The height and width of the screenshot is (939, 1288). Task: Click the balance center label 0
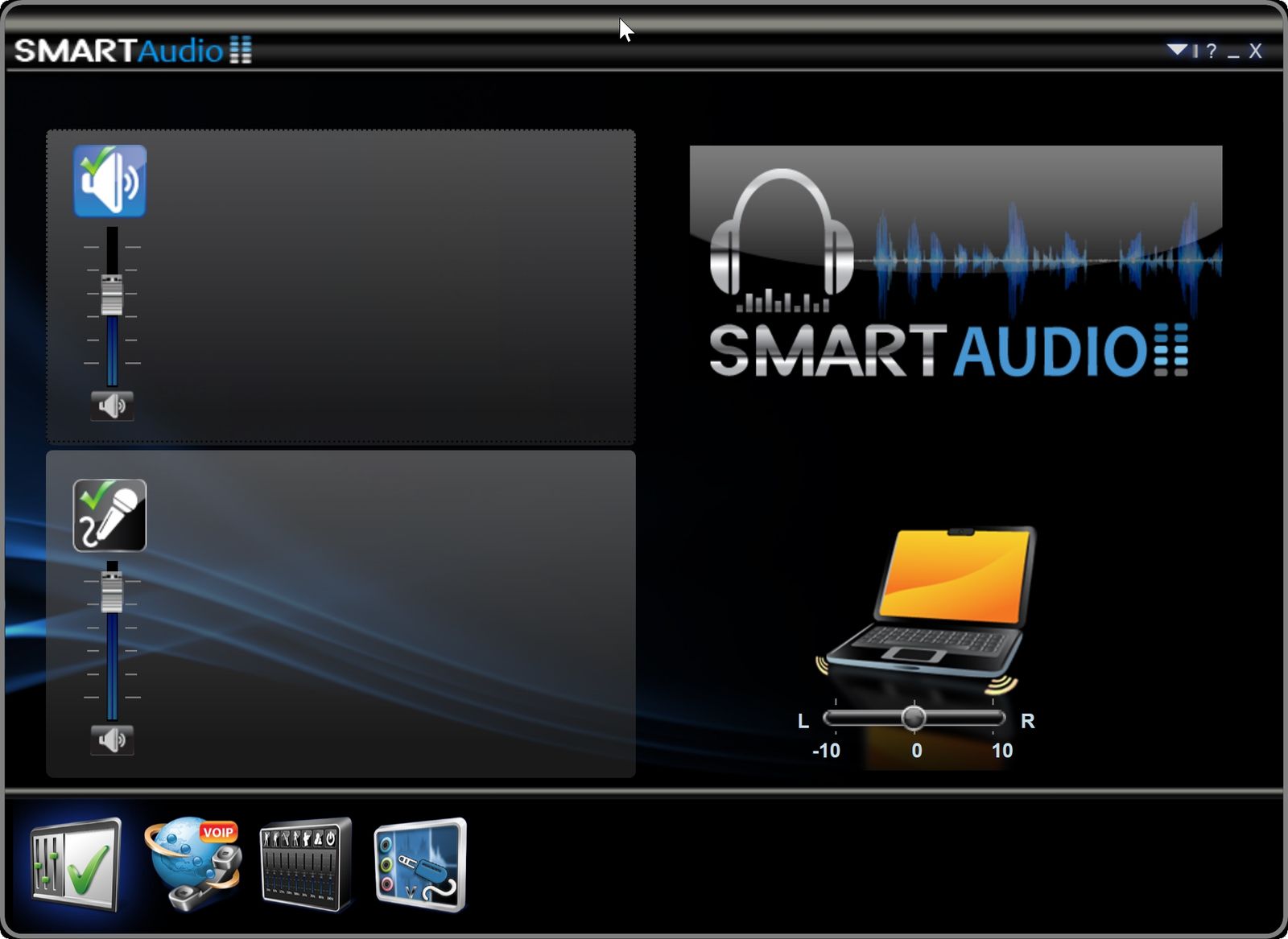point(917,751)
